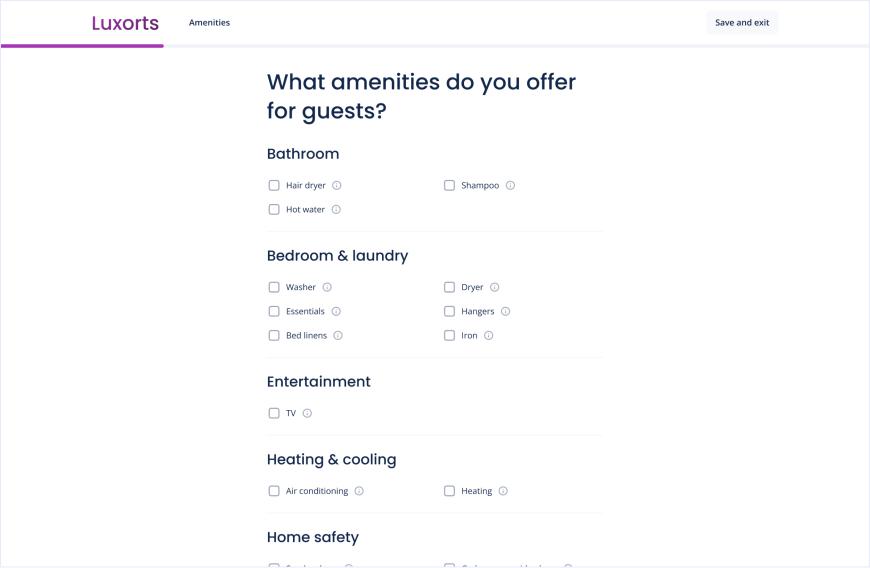This screenshot has height=568, width=870.
Task: Click the info icon next to Dryer
Action: 494,287
